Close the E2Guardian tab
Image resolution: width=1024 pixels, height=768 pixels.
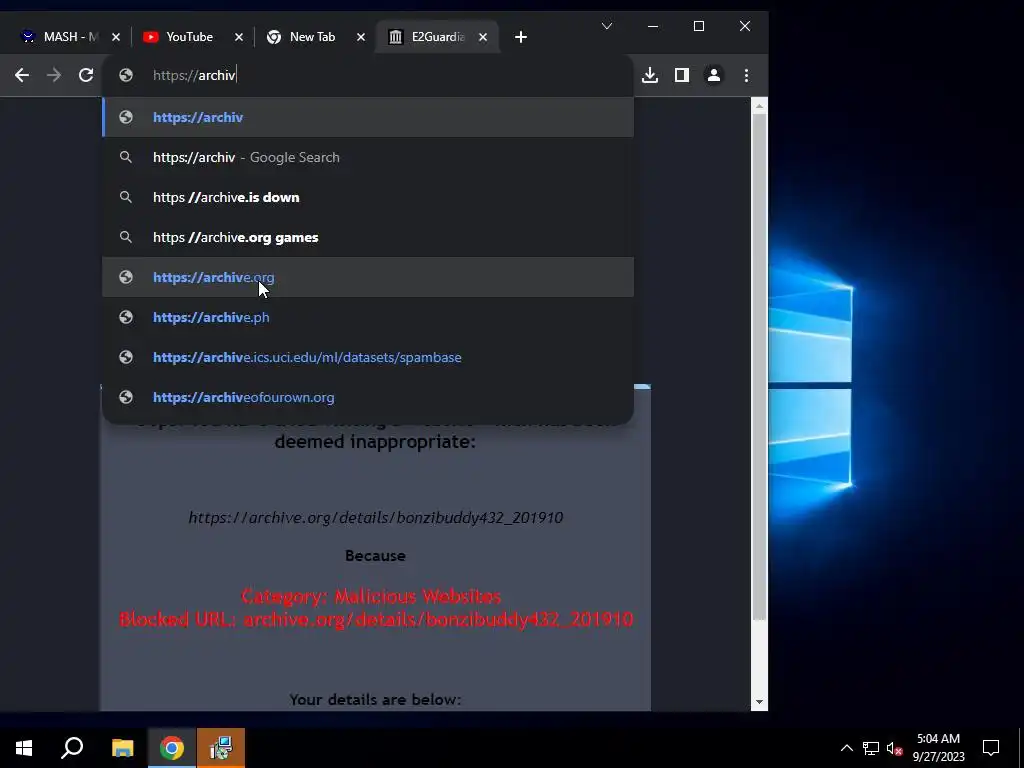click(x=483, y=37)
